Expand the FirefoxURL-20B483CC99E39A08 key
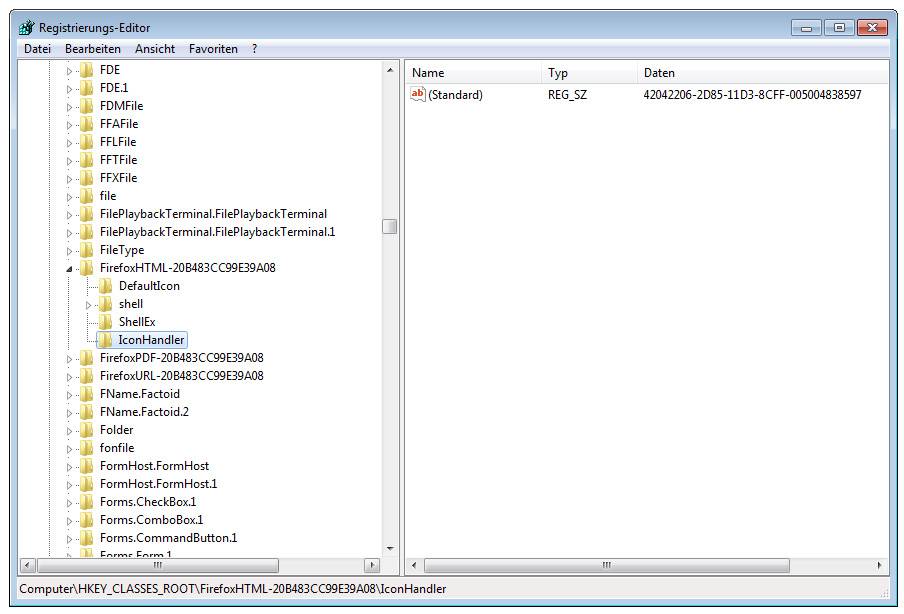The image size is (904, 614). [70, 376]
